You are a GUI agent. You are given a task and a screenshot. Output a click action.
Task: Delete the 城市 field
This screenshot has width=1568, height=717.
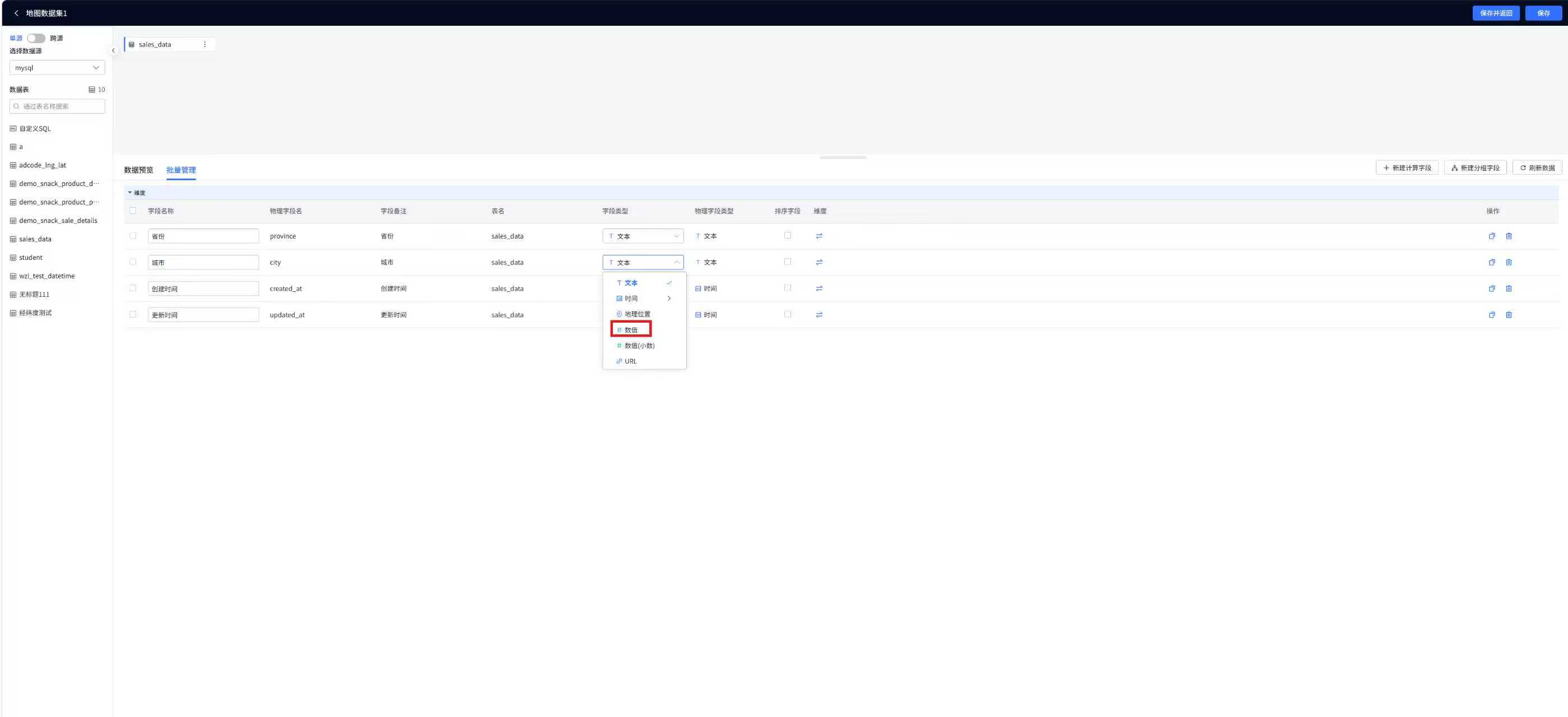point(1509,262)
